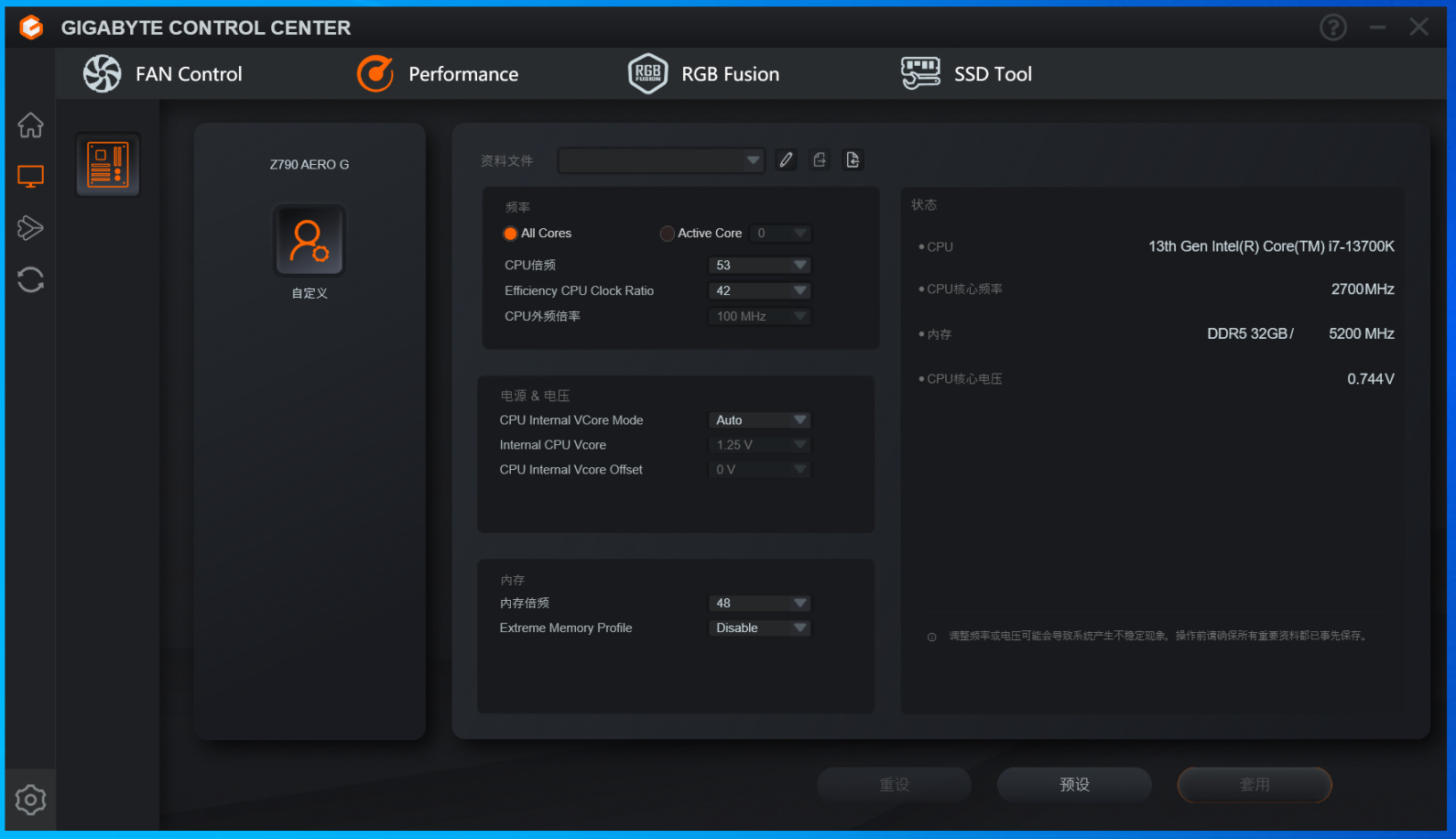This screenshot has width=1456, height=839.
Task: Click the warning note about unstable frequency changes
Action: point(1159,636)
